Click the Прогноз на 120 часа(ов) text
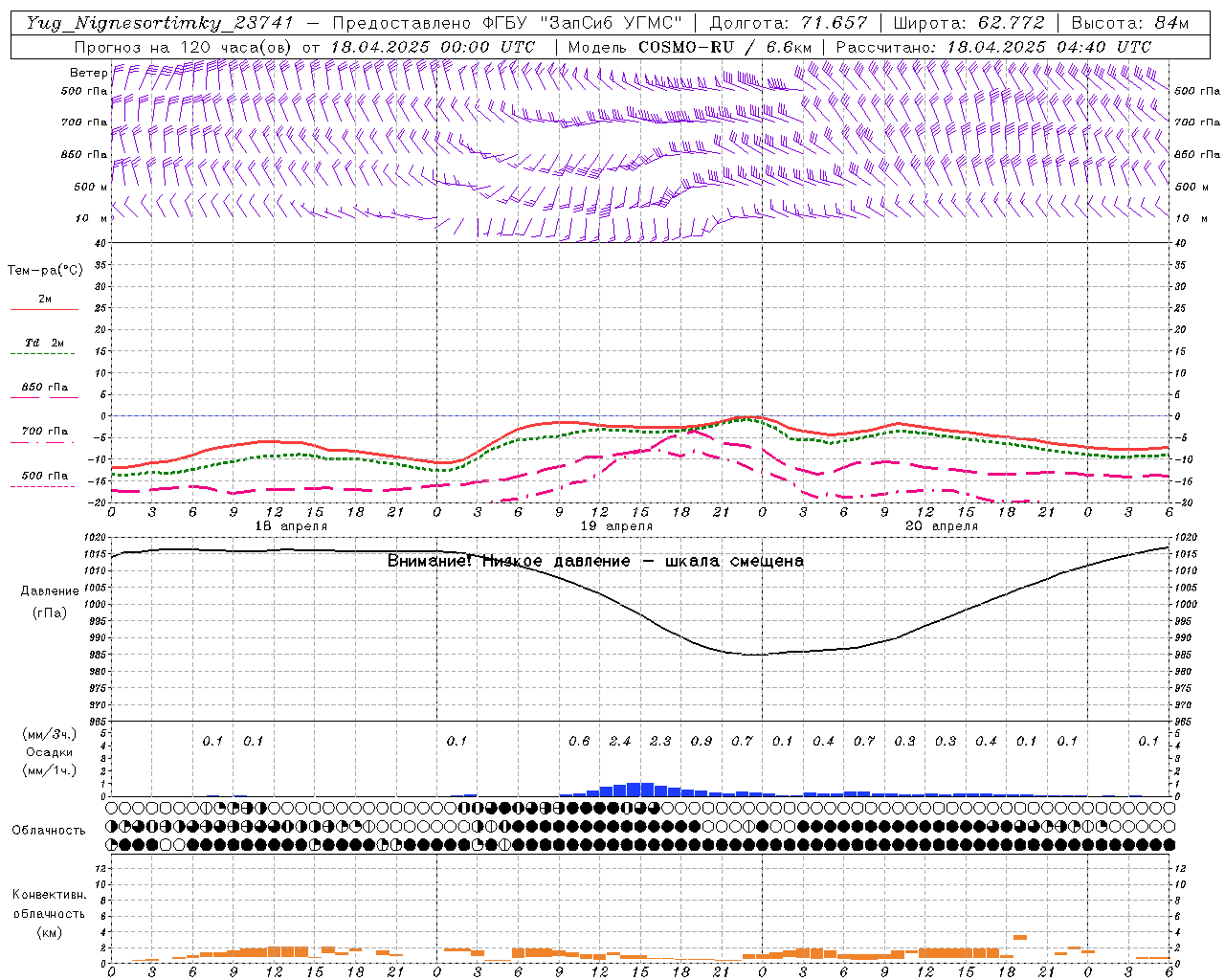 184,47
